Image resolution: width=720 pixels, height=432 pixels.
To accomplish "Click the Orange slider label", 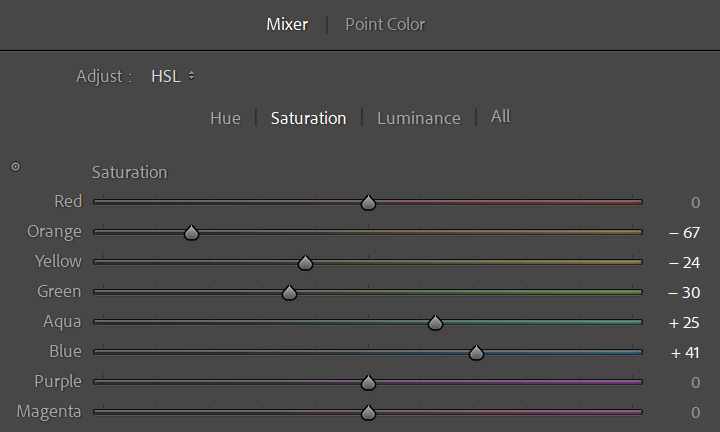I will 54,232.
